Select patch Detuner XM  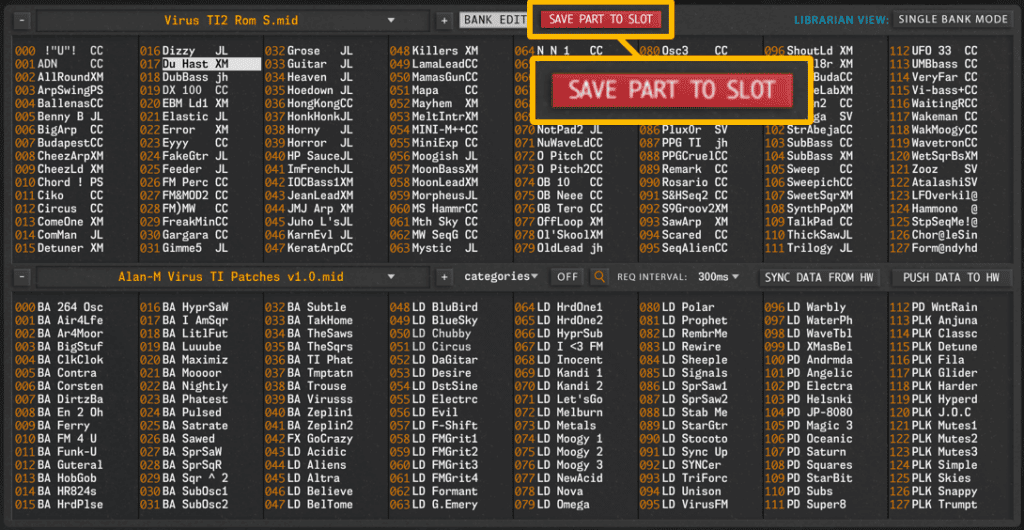(x=59, y=248)
